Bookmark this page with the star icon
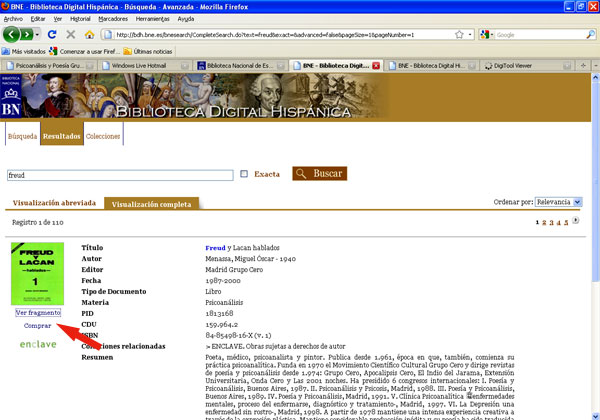Screen dimensions: 600x420 [459, 35]
